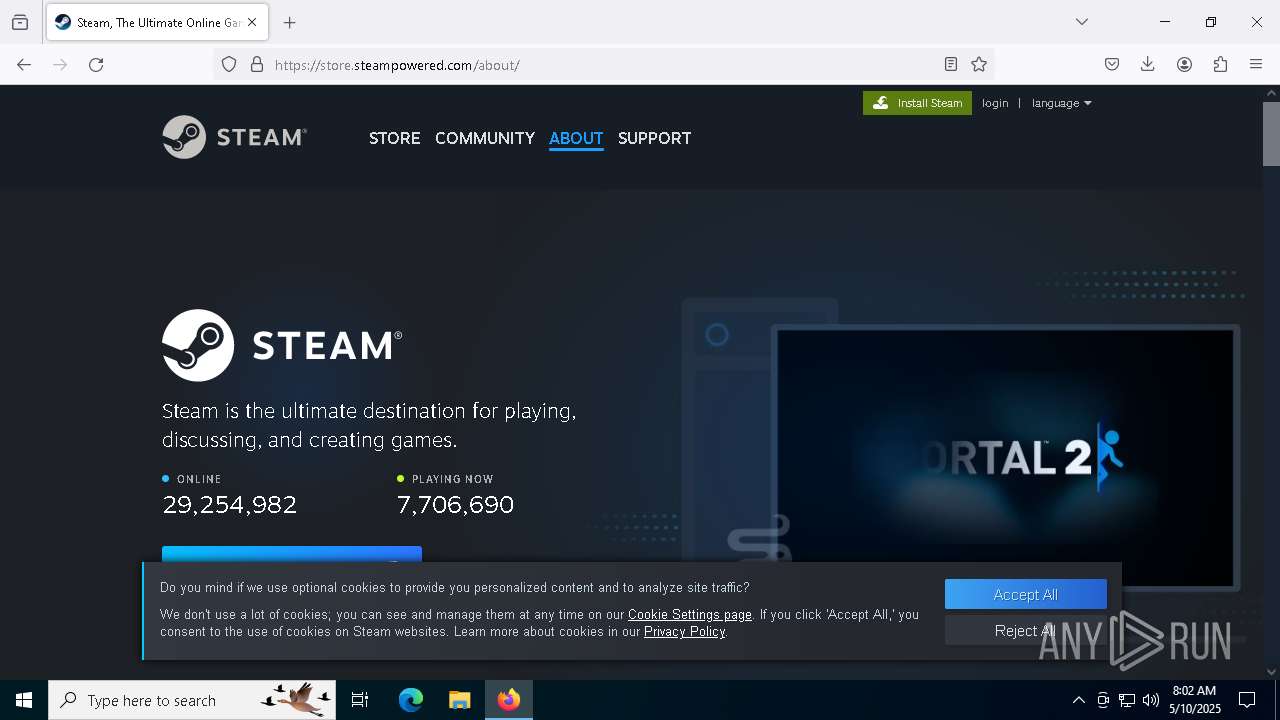Show hidden system tray icons
This screenshot has width=1280, height=720.
pyautogui.click(x=1078, y=700)
